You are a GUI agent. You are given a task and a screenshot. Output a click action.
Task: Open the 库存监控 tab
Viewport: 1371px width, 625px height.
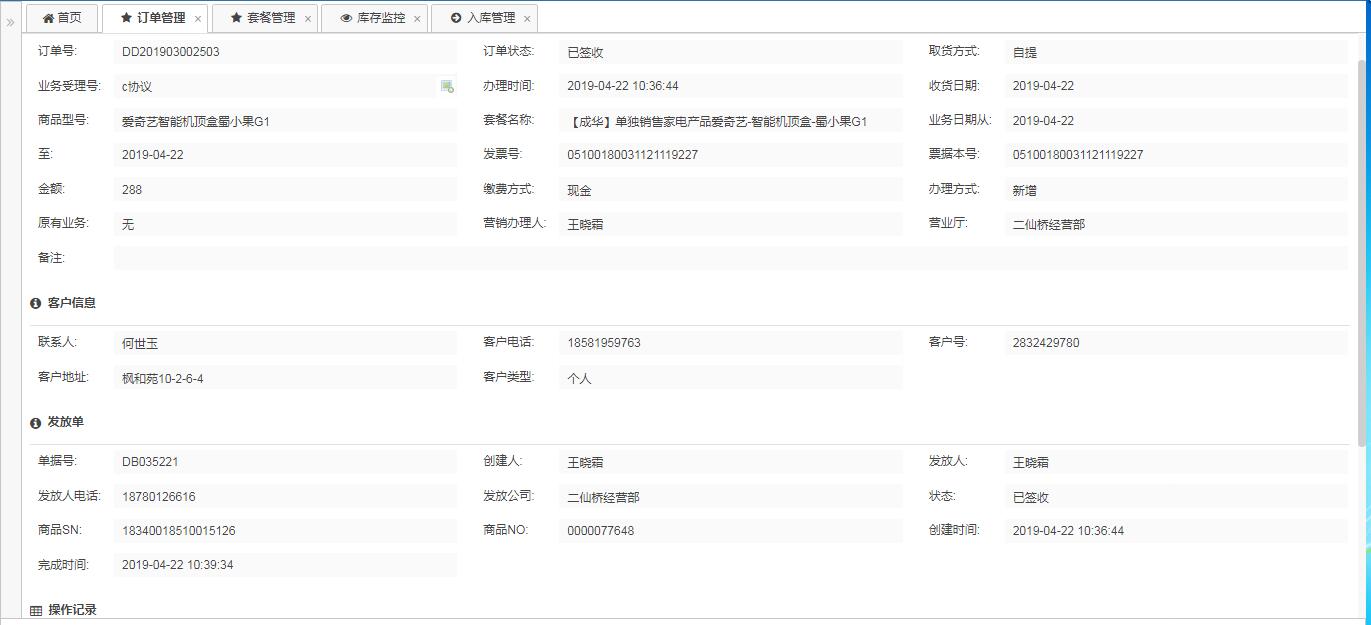372,18
